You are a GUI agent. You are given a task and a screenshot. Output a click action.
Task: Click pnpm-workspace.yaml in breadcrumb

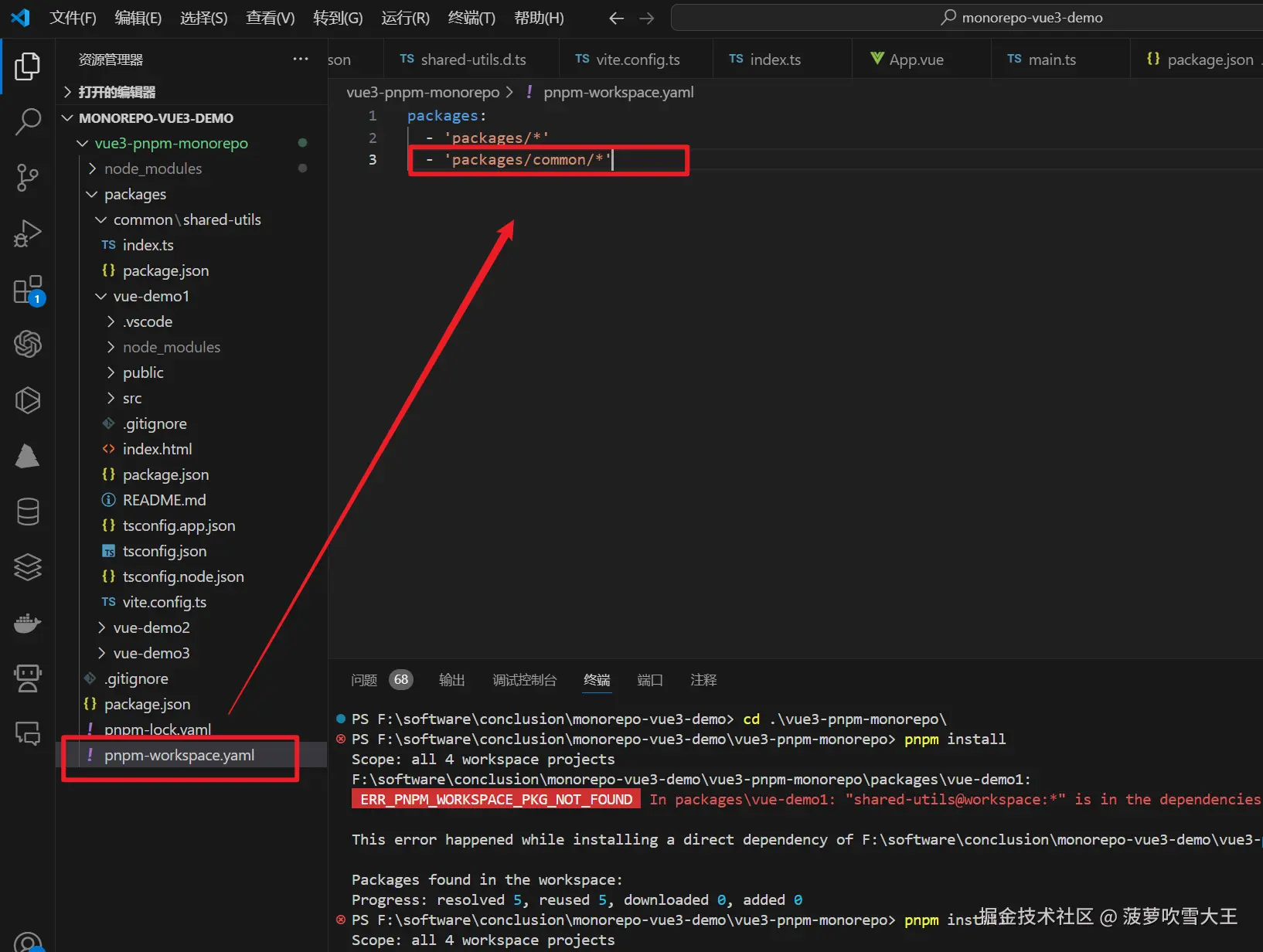click(618, 93)
